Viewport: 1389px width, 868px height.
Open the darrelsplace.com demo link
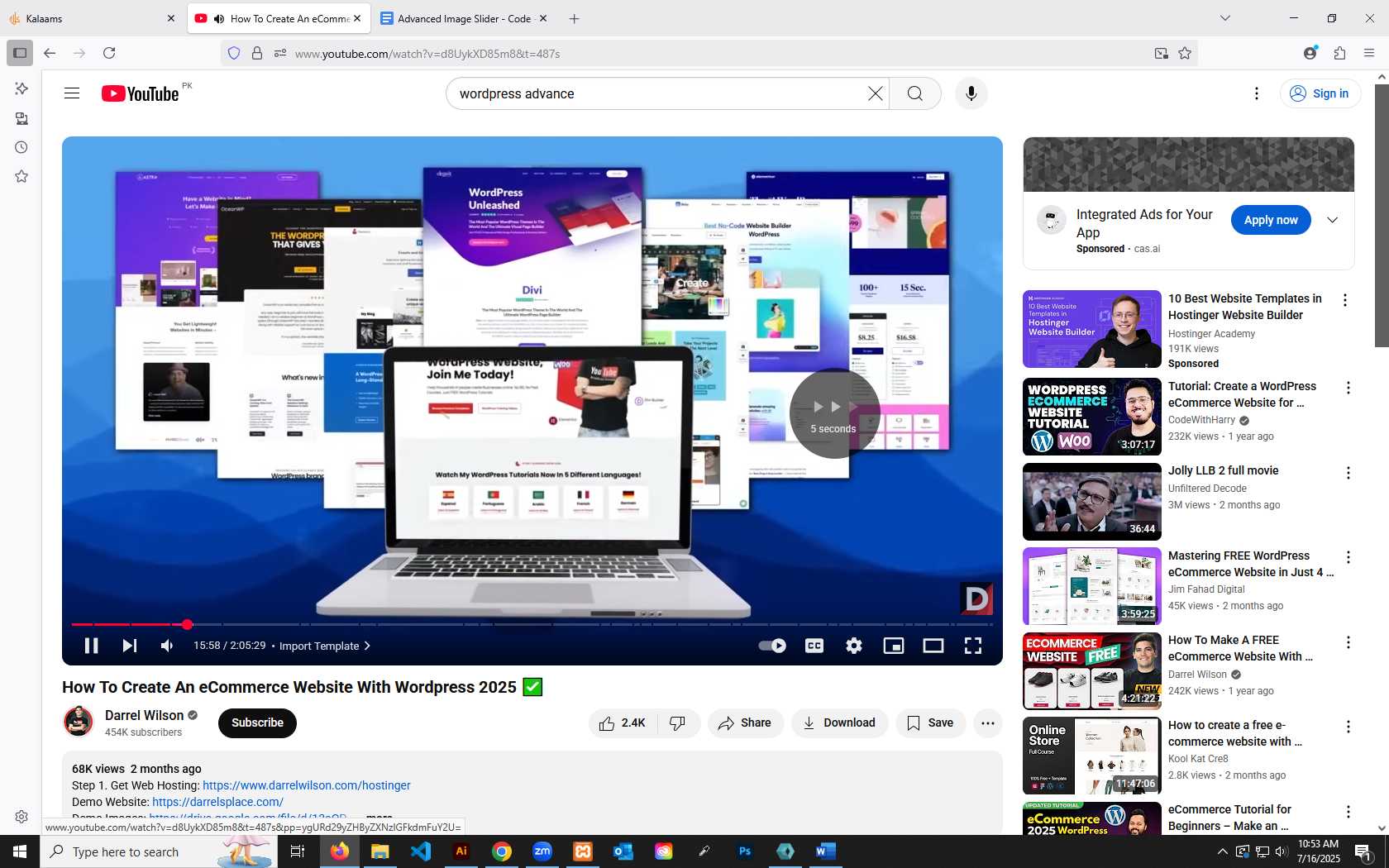click(217, 802)
